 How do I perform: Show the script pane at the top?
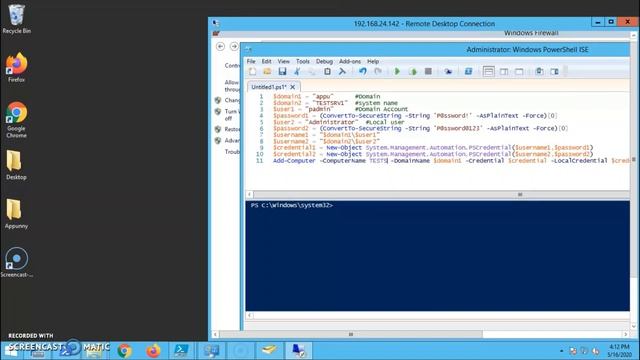coord(489,71)
